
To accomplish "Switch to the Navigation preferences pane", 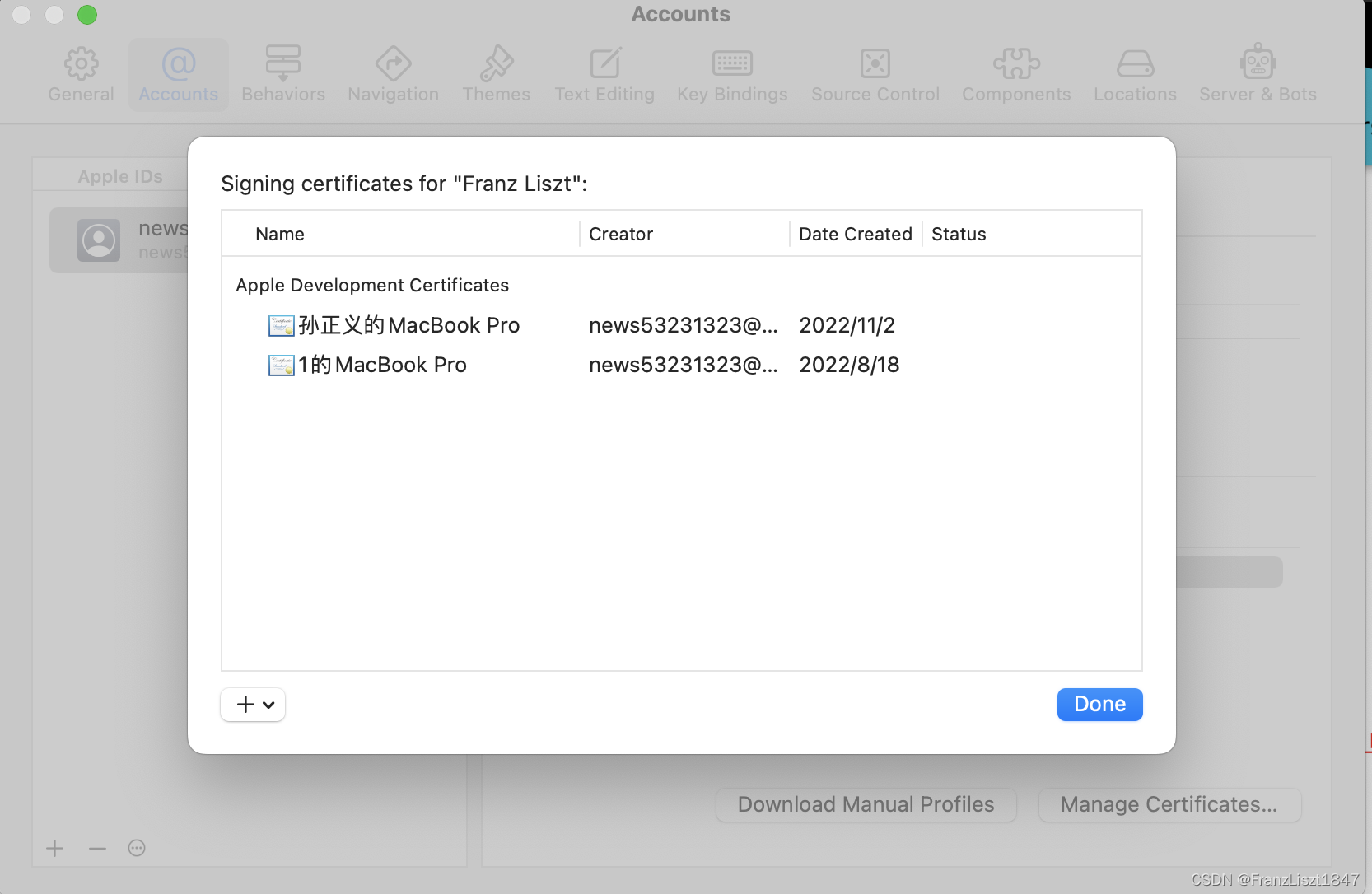I will (394, 75).
